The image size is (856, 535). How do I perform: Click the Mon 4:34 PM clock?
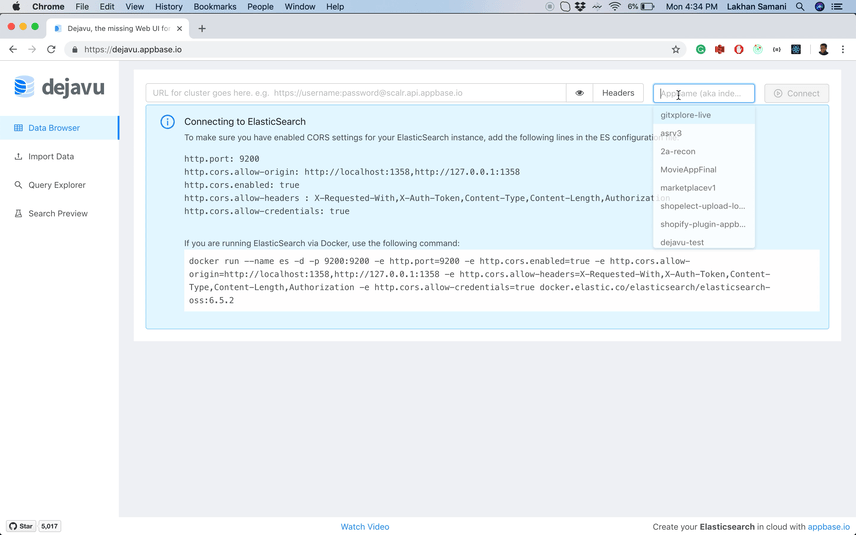click(691, 7)
